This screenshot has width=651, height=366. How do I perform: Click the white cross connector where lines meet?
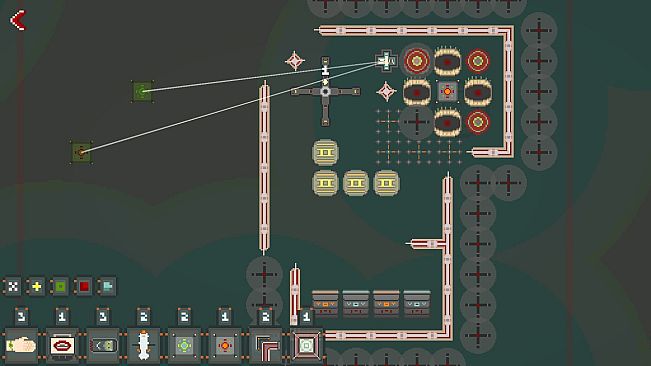[386, 61]
